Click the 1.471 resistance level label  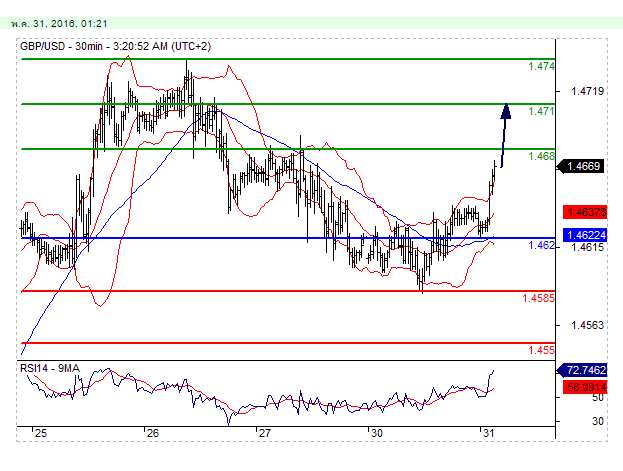(541, 111)
